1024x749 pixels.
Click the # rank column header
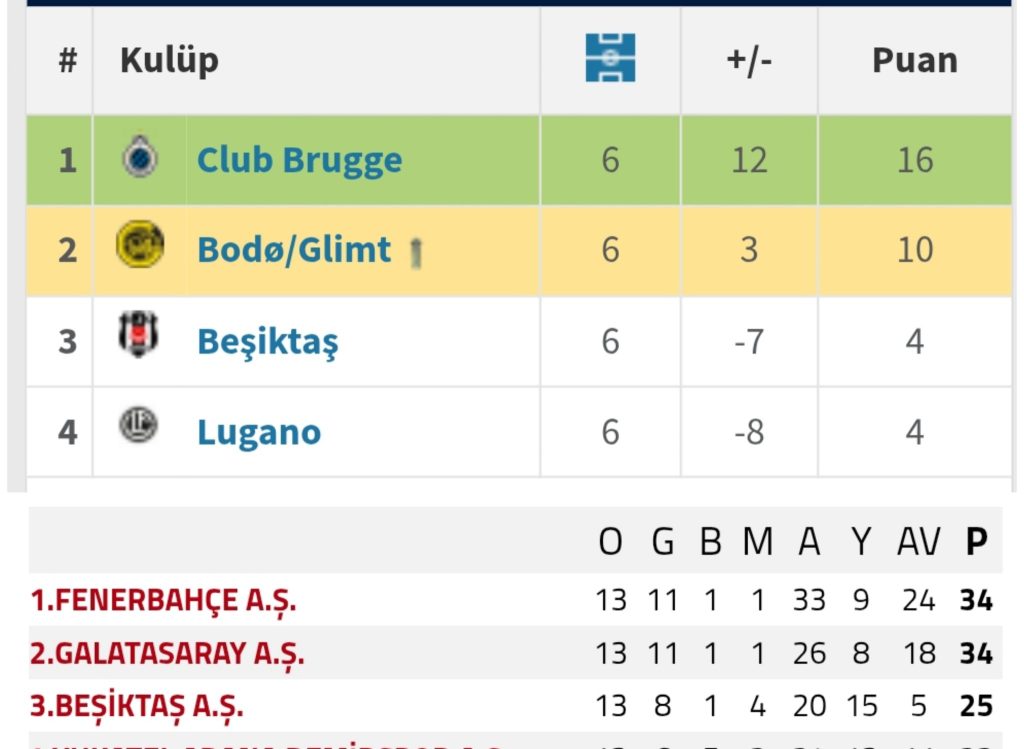(x=67, y=60)
